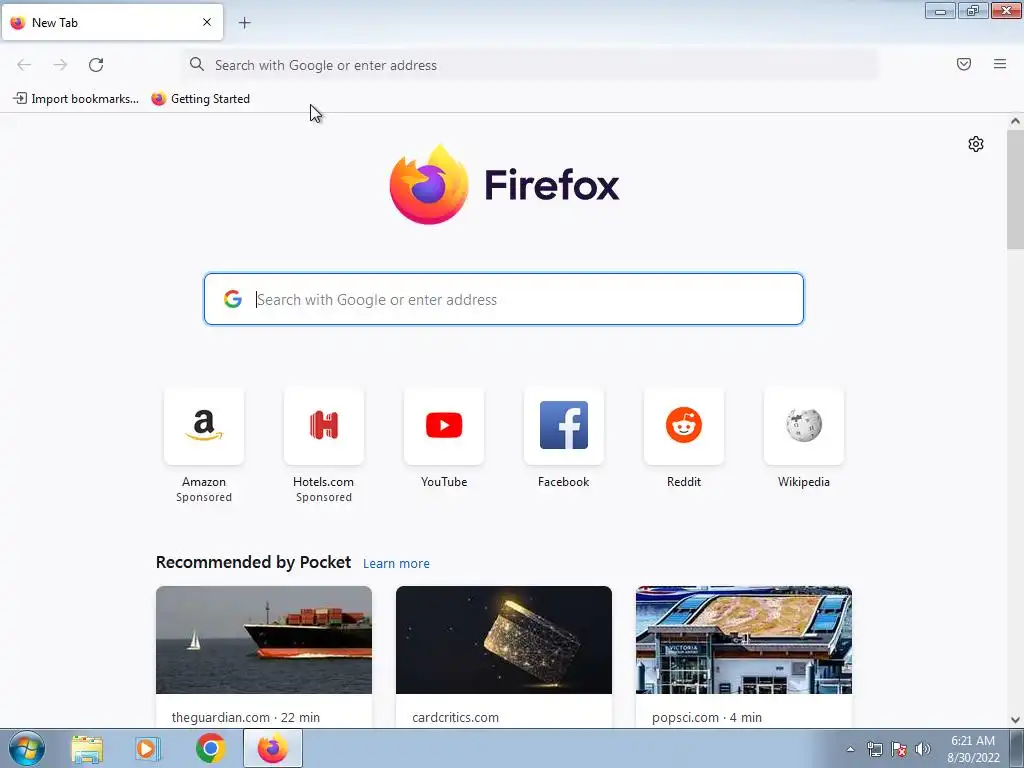1024x768 pixels.
Task: Open Windows Explorer from taskbar
Action: pyautogui.click(x=87, y=748)
